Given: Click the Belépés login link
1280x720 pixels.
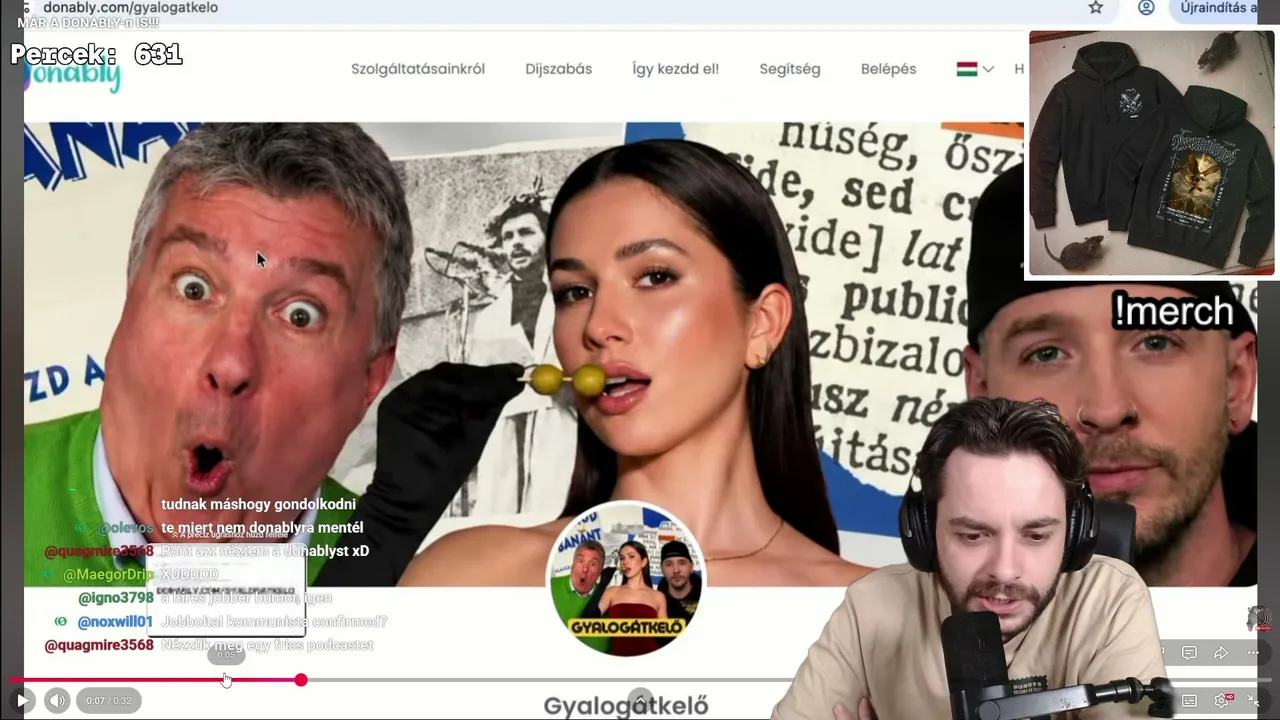Looking at the screenshot, I should point(889,69).
